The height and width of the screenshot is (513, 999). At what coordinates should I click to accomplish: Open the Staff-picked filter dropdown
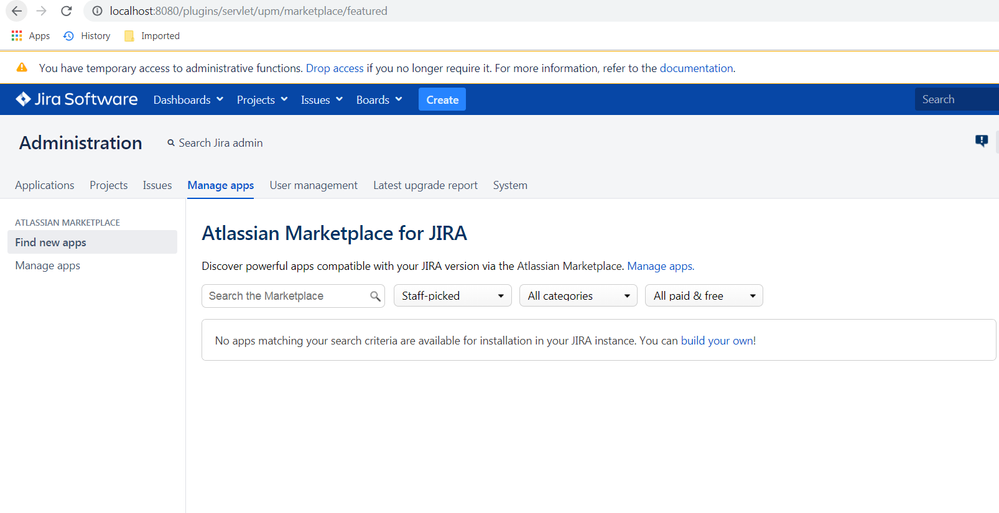[x=452, y=296]
